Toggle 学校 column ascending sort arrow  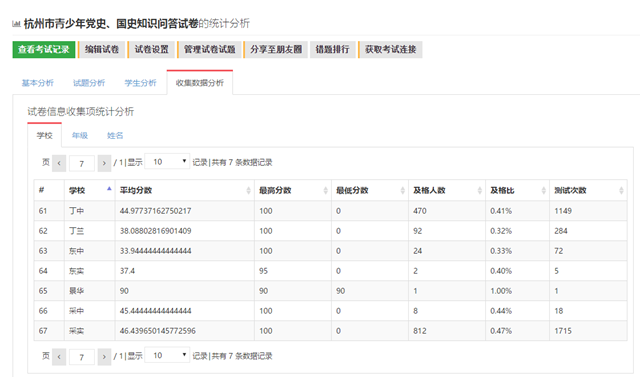tap(109, 188)
